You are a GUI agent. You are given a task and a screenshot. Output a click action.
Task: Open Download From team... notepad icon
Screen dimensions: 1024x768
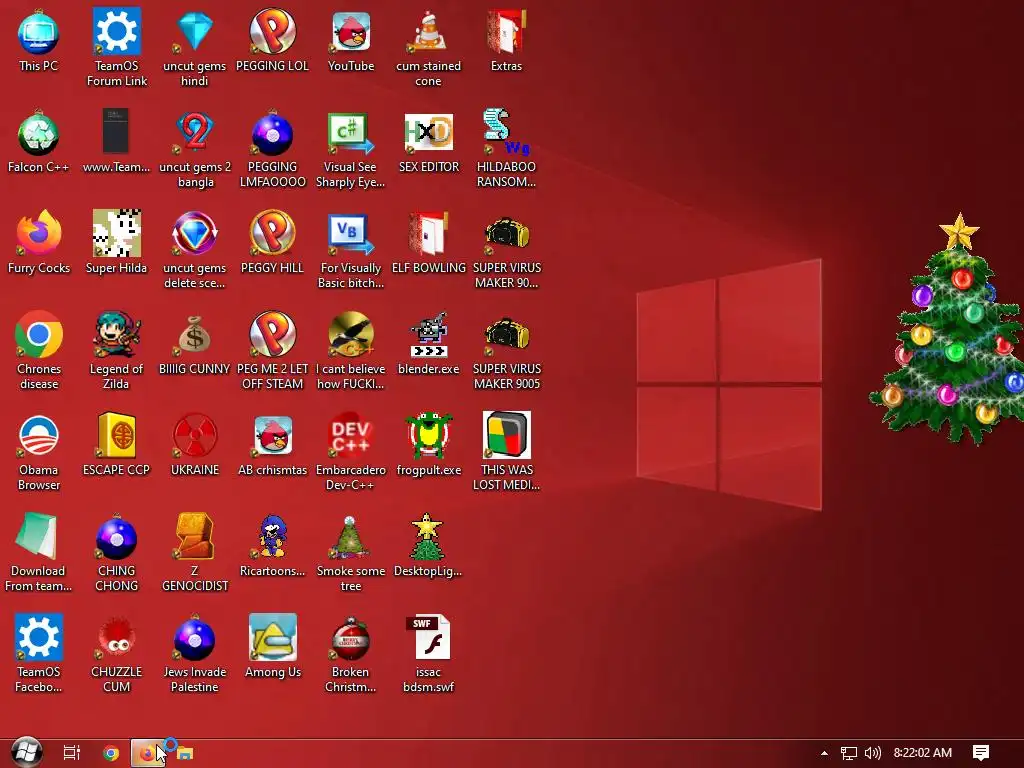tap(39, 552)
